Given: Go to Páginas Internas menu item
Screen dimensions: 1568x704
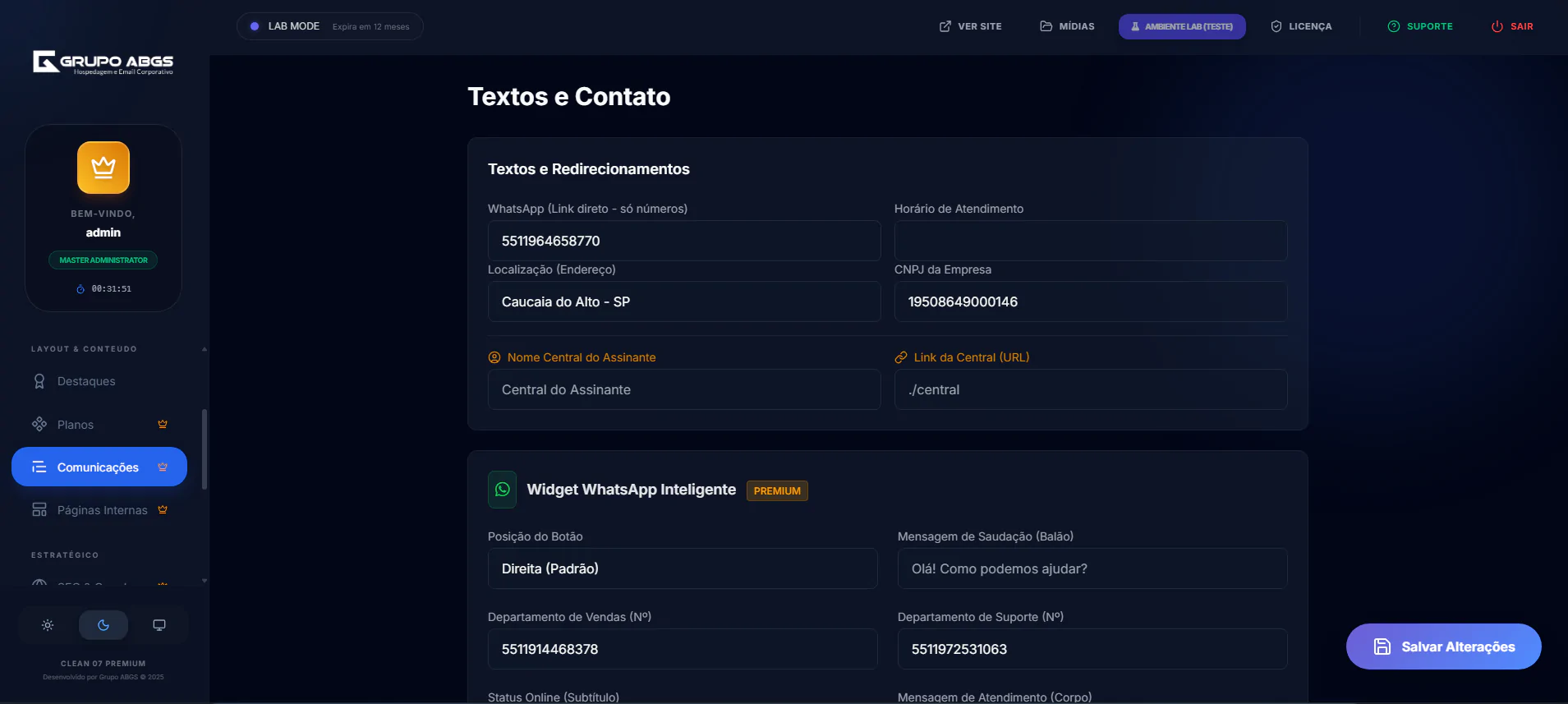Looking at the screenshot, I should (x=102, y=510).
